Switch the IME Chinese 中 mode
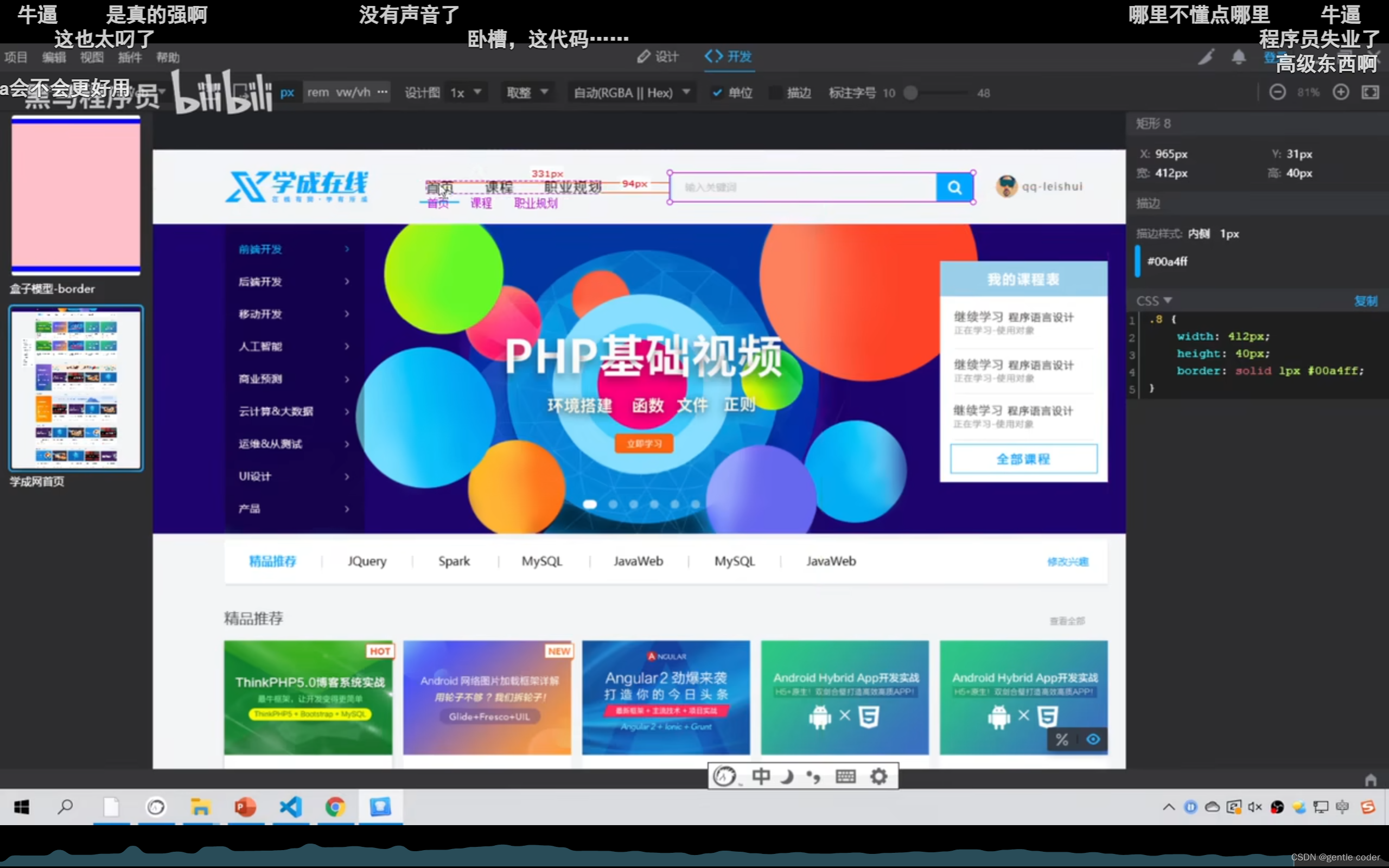Screen dimensions: 1389x868 point(761,777)
